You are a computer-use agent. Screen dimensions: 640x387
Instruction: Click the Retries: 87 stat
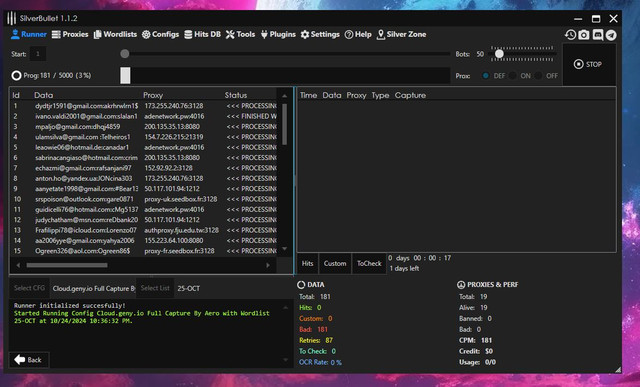pyautogui.click(x=316, y=340)
